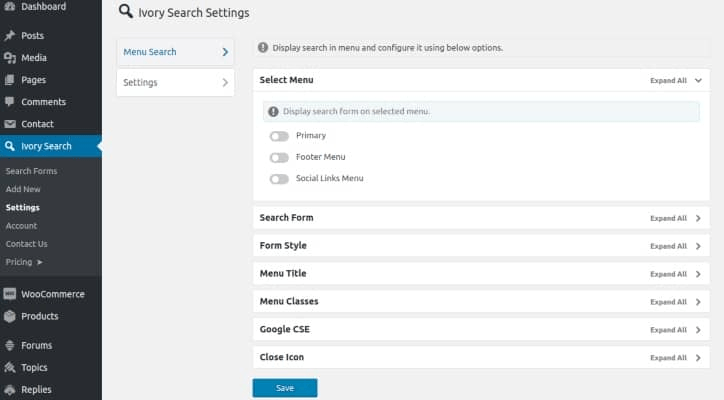The height and width of the screenshot is (400, 724).
Task: Open Settings submenu item under Ivory Search
Action: tap(23, 207)
